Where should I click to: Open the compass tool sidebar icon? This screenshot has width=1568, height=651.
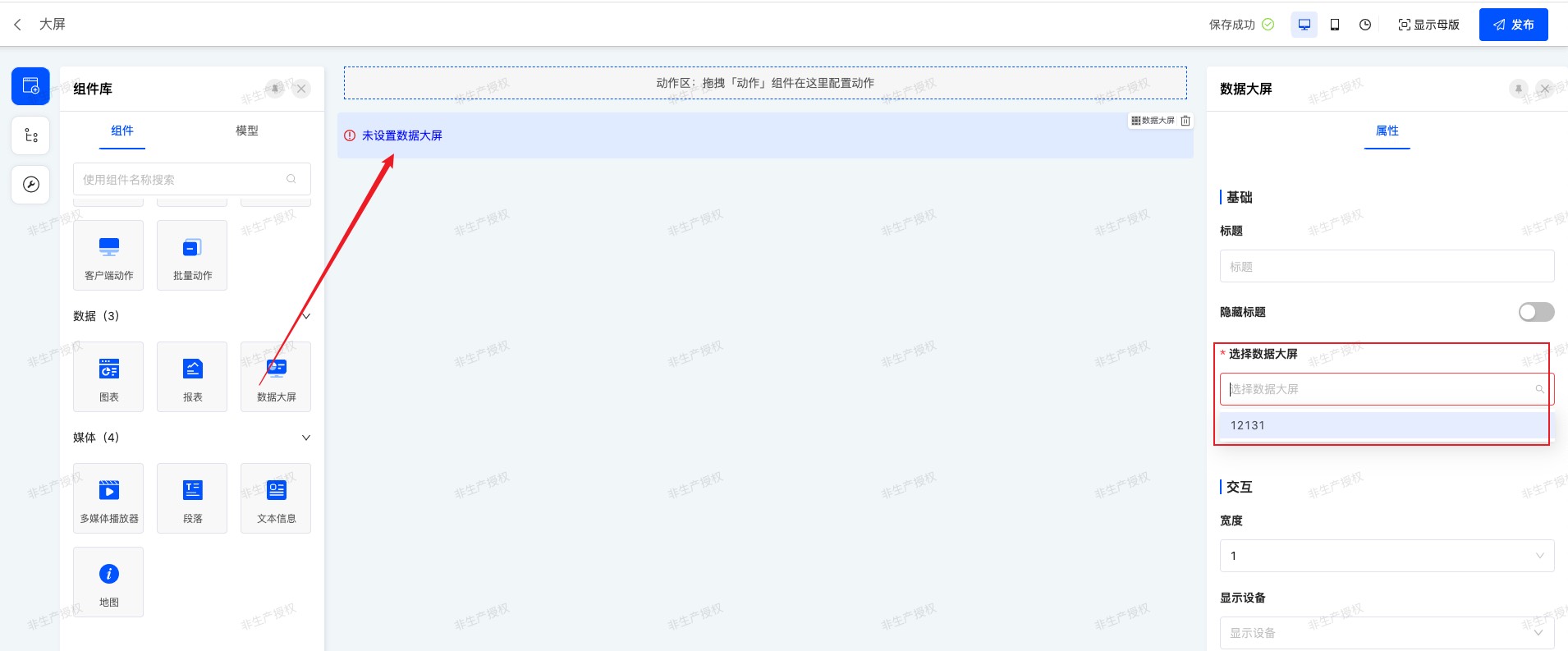tap(30, 185)
